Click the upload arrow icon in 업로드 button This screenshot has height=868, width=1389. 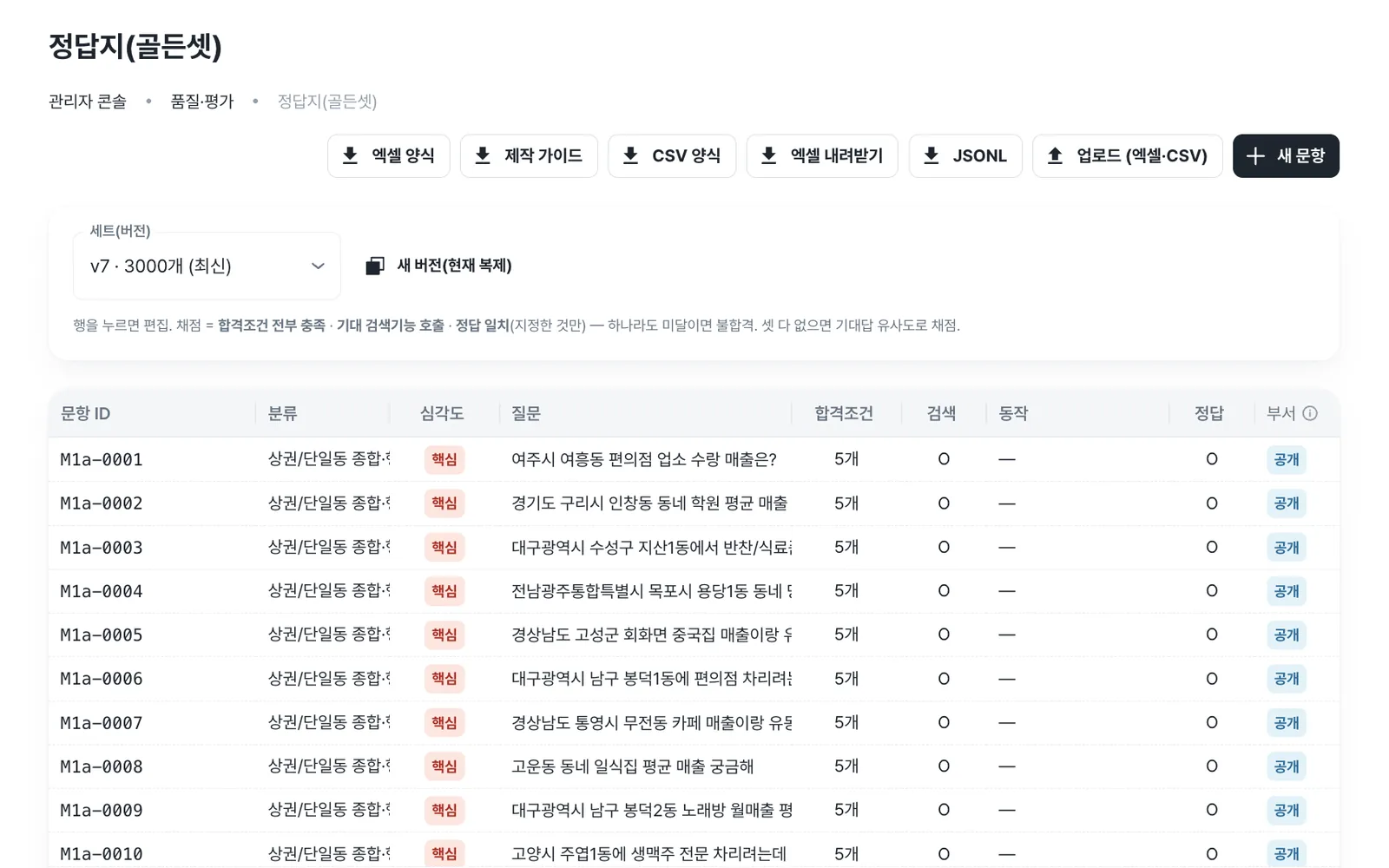[1055, 155]
